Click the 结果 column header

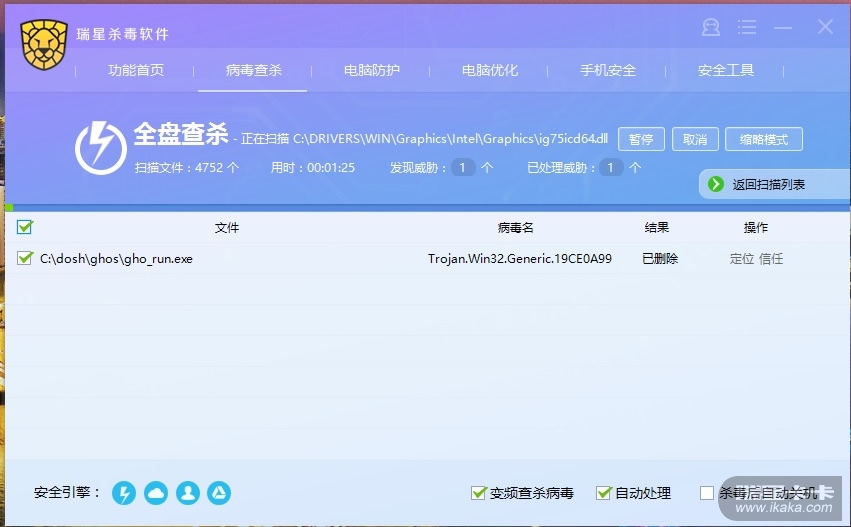click(657, 227)
